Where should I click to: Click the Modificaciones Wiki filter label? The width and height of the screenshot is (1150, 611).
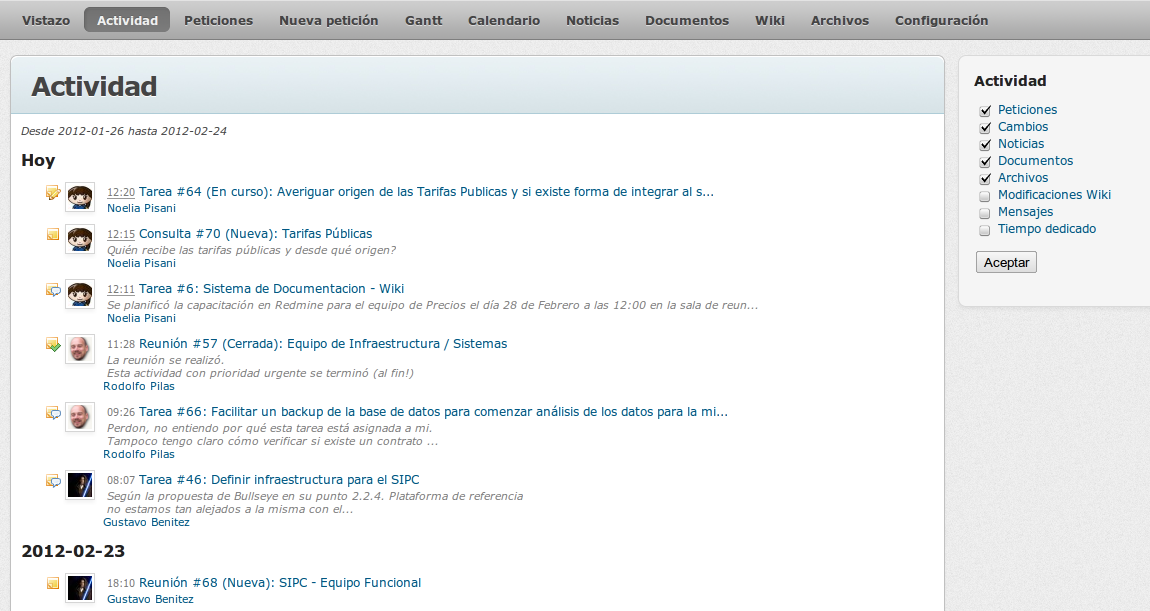click(1054, 195)
